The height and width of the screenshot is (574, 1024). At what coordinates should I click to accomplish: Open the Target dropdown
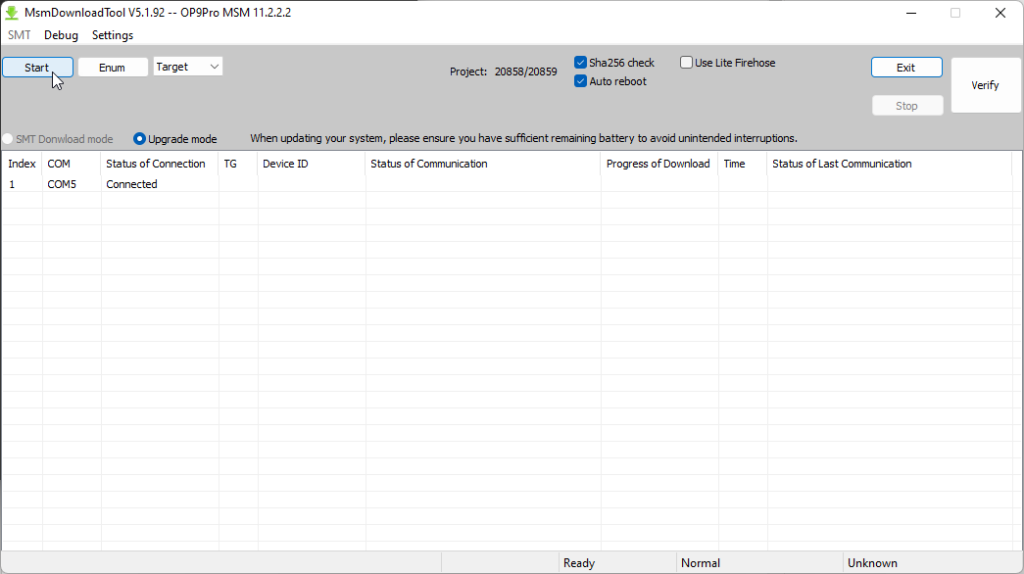click(188, 67)
